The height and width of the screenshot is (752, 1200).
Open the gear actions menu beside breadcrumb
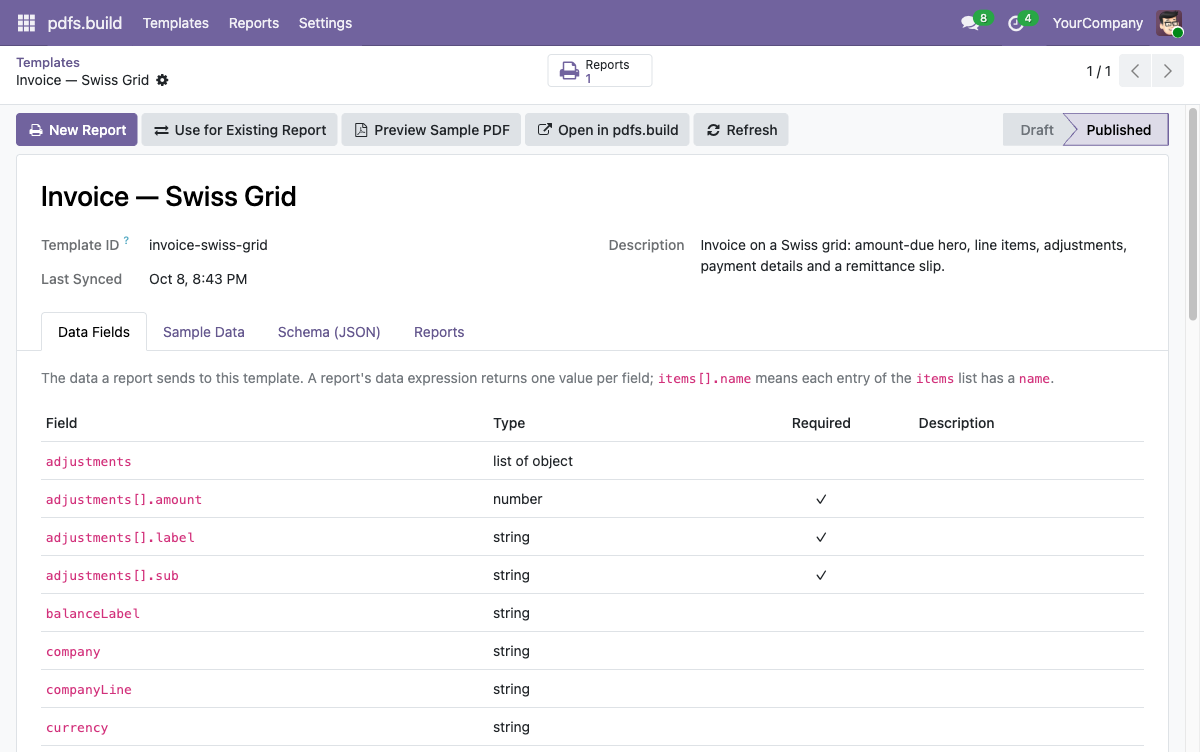162,80
